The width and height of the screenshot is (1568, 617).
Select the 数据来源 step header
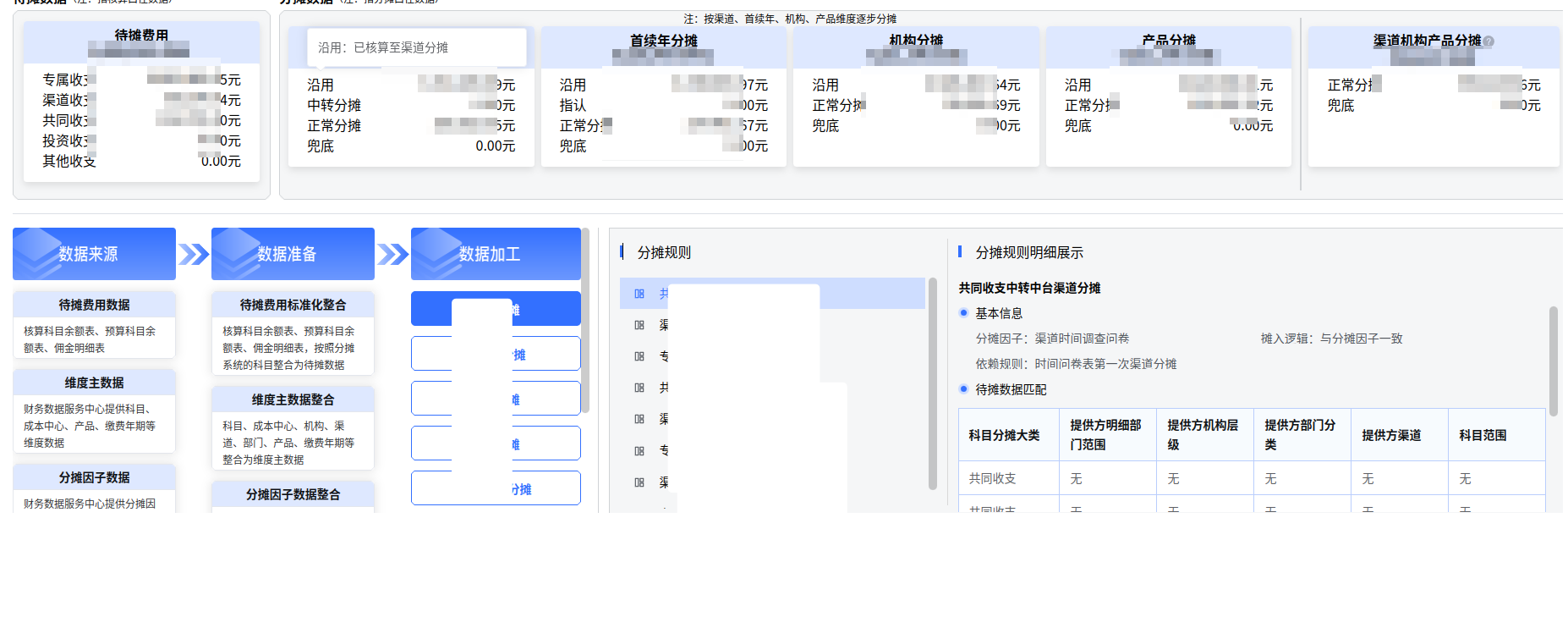(x=94, y=254)
